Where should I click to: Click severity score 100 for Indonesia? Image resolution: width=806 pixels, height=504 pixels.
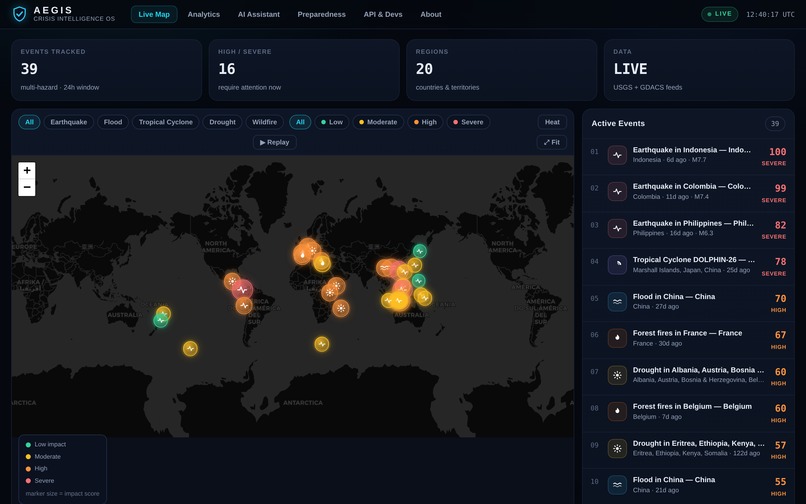(777, 152)
